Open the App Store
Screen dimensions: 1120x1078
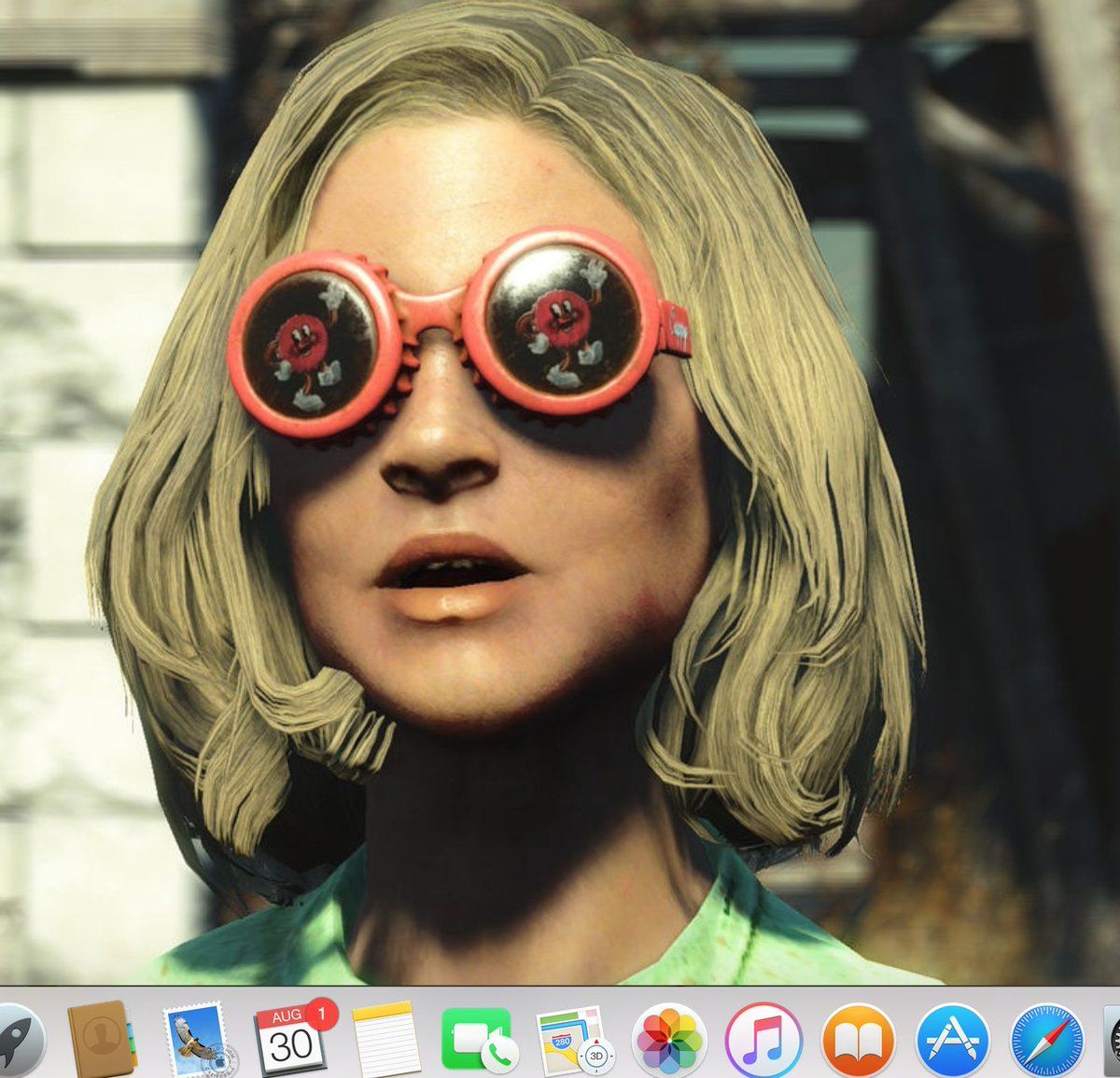[953, 1040]
